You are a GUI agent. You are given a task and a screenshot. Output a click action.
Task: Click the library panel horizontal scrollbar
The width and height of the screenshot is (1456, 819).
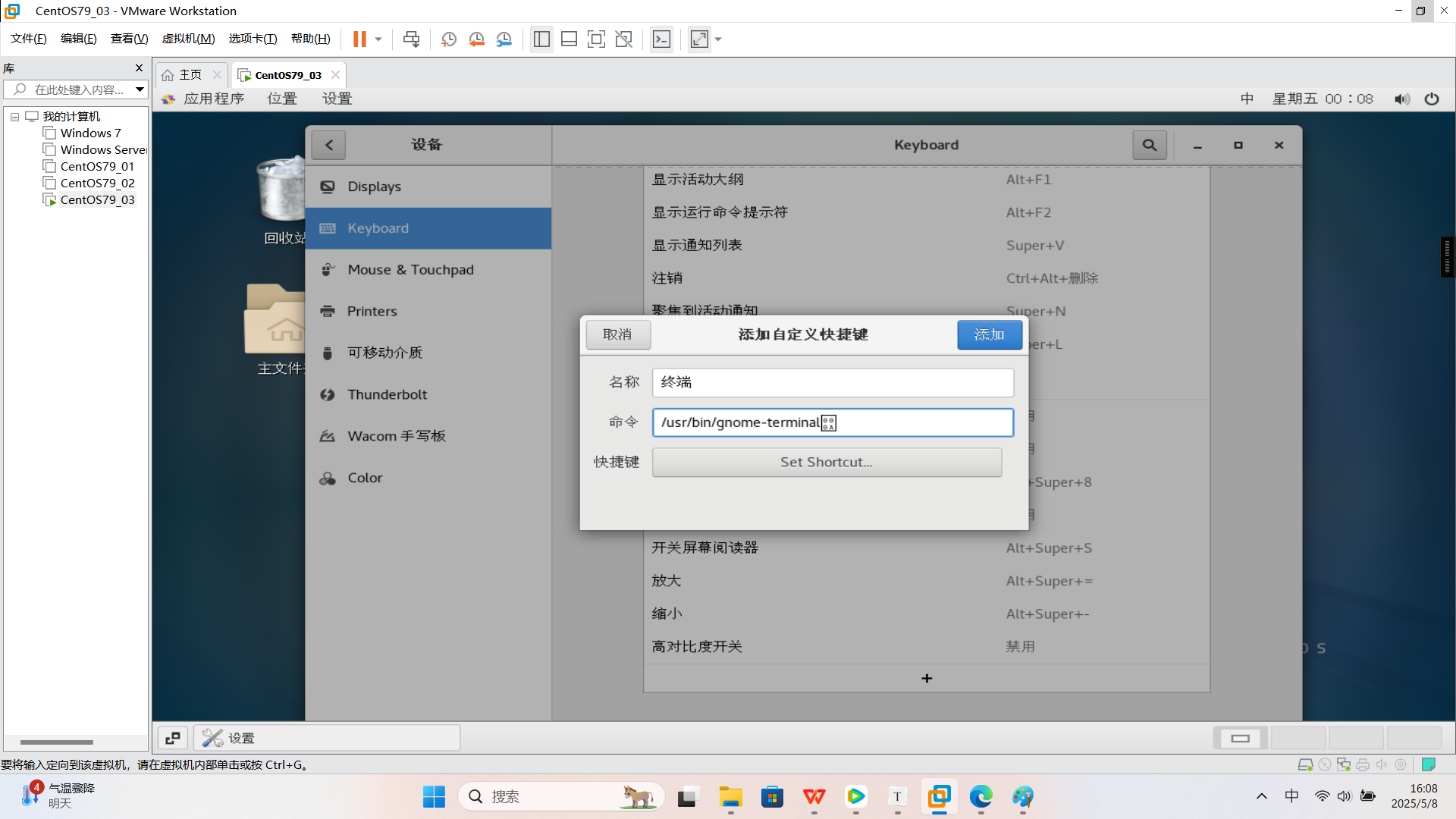[x=57, y=742]
